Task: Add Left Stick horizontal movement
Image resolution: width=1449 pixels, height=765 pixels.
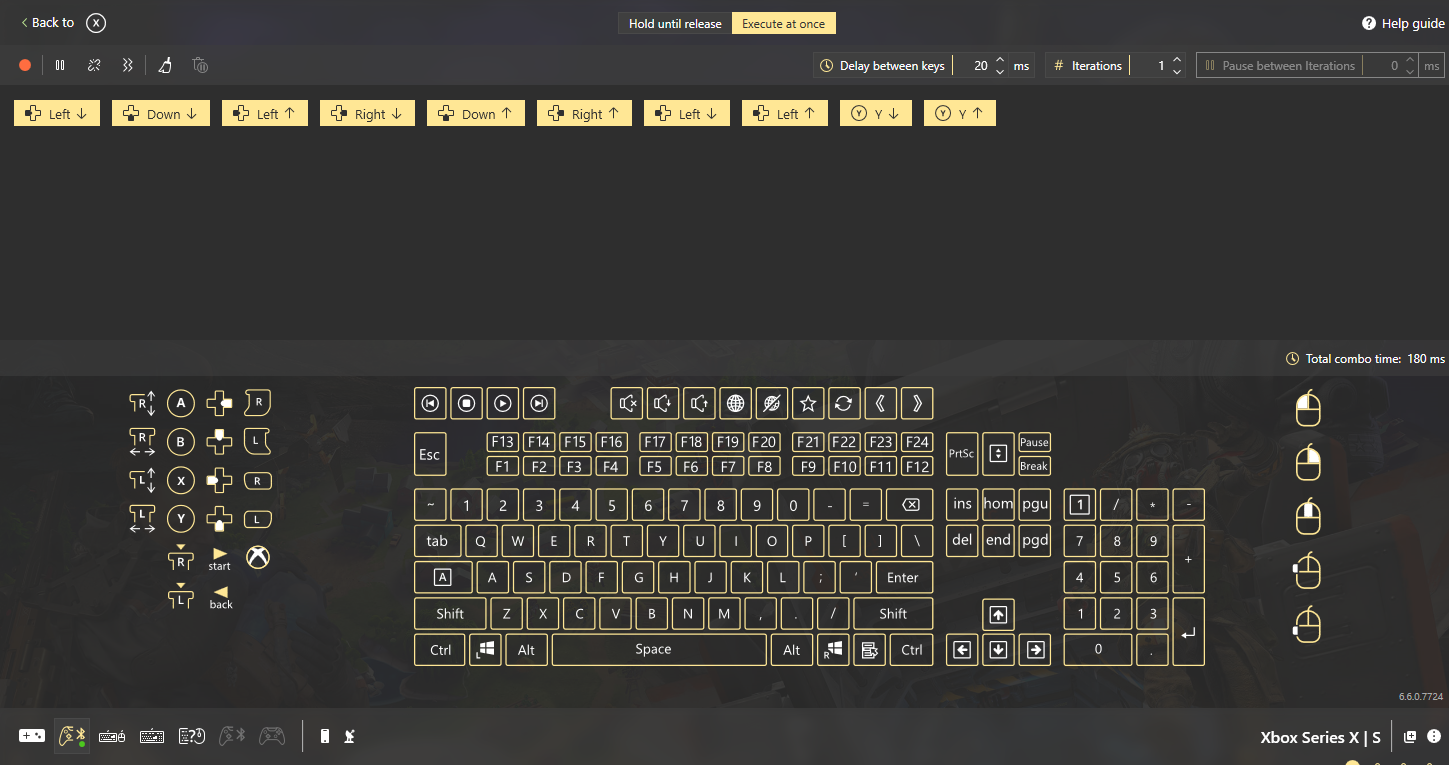Action: [x=142, y=518]
